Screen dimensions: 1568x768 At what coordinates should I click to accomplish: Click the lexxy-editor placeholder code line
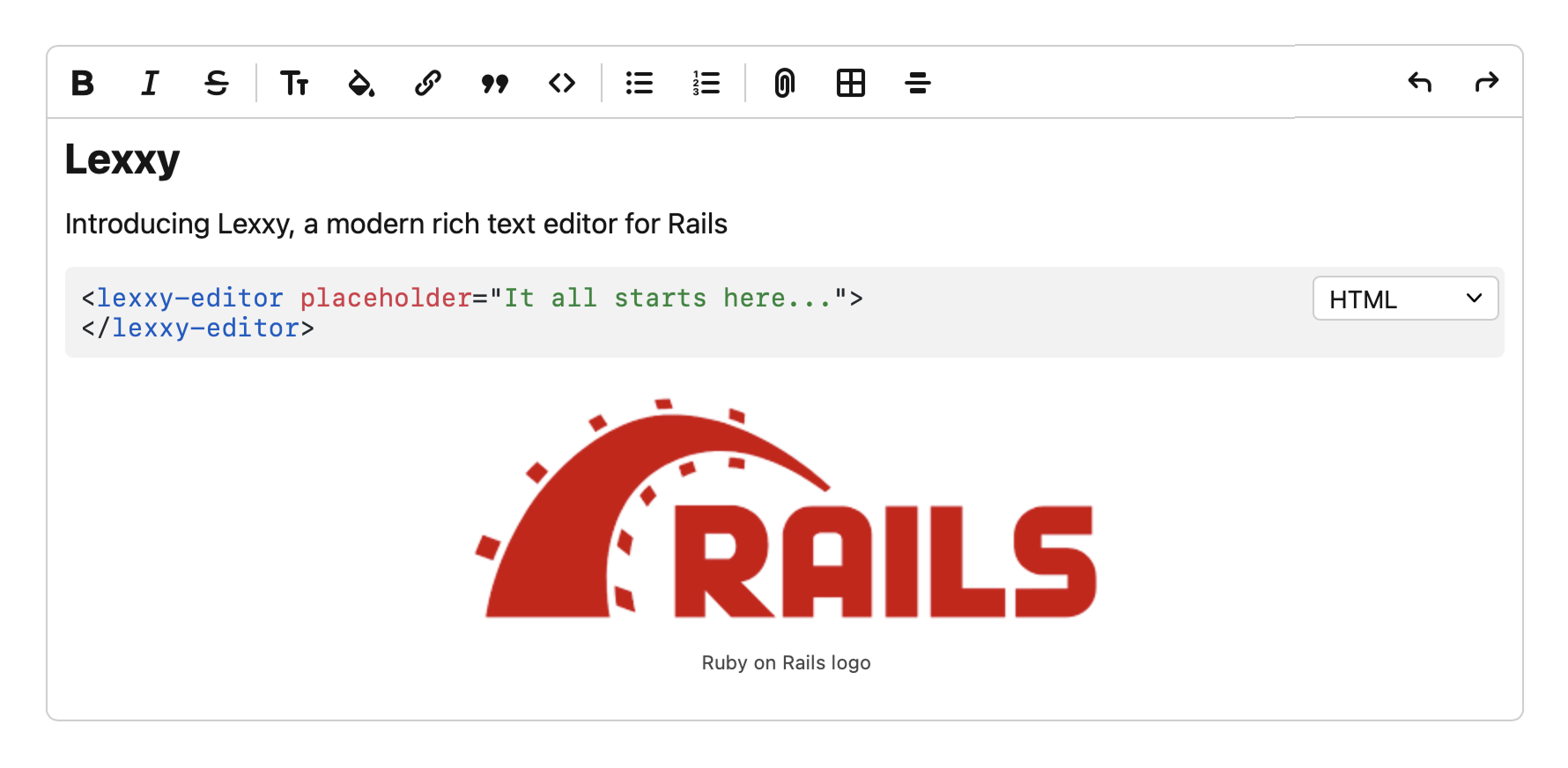point(472,298)
